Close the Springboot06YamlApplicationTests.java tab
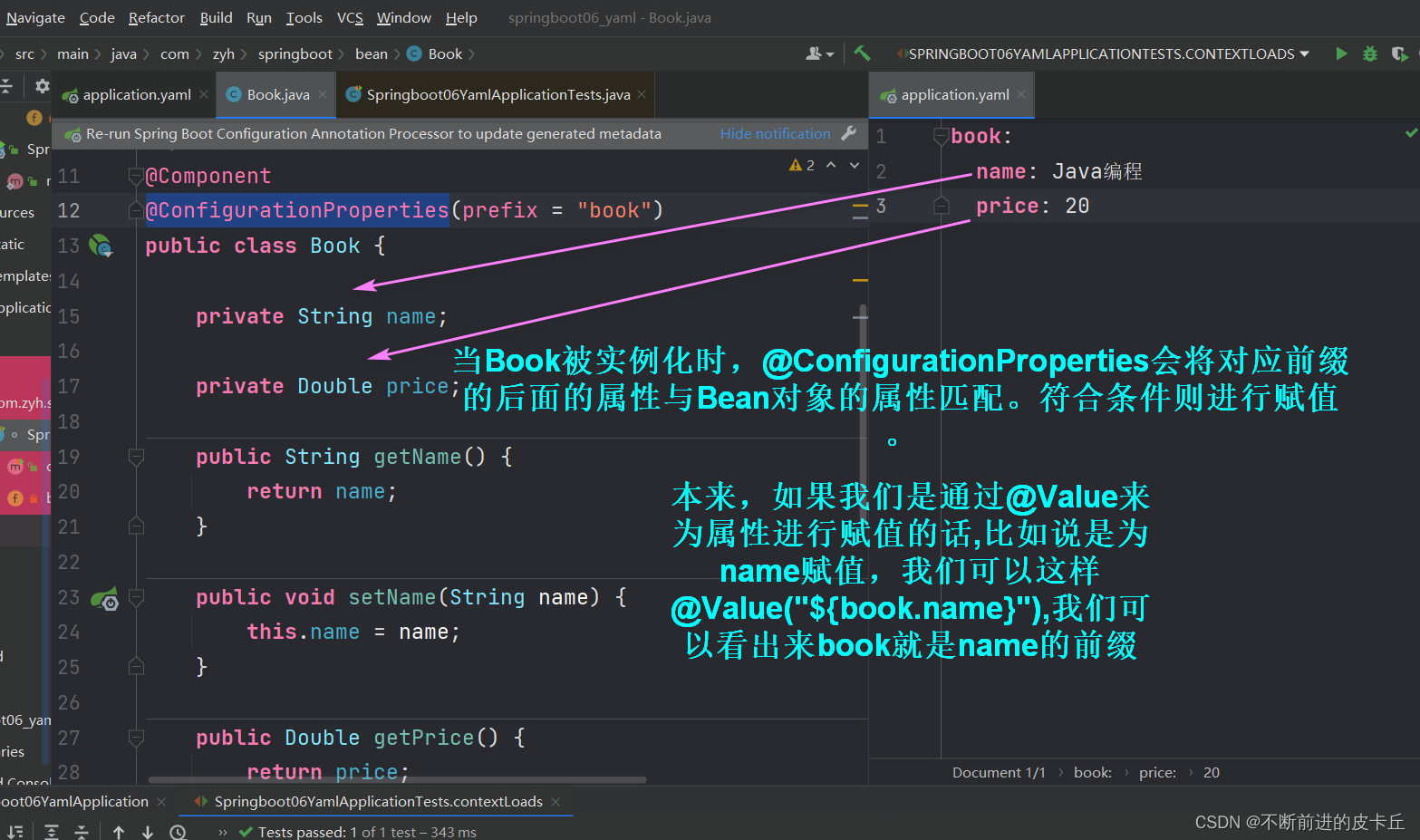This screenshot has width=1420, height=840. pyautogui.click(x=642, y=95)
